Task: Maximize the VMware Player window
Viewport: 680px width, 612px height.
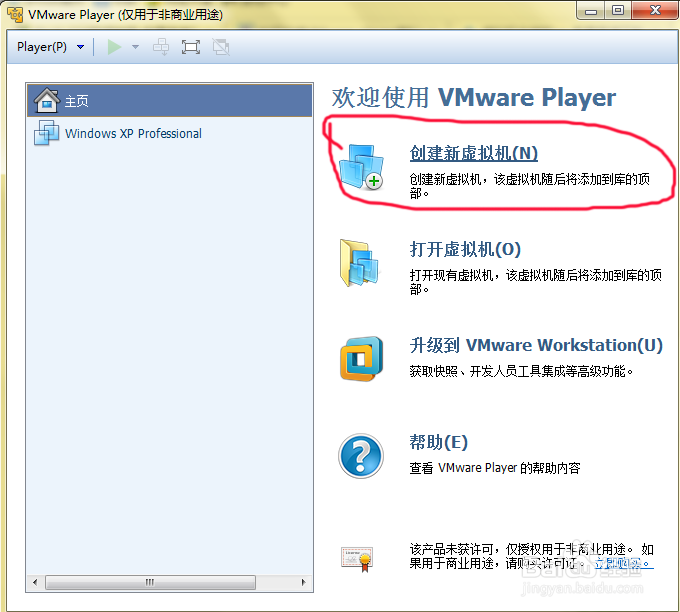Action: [618, 11]
